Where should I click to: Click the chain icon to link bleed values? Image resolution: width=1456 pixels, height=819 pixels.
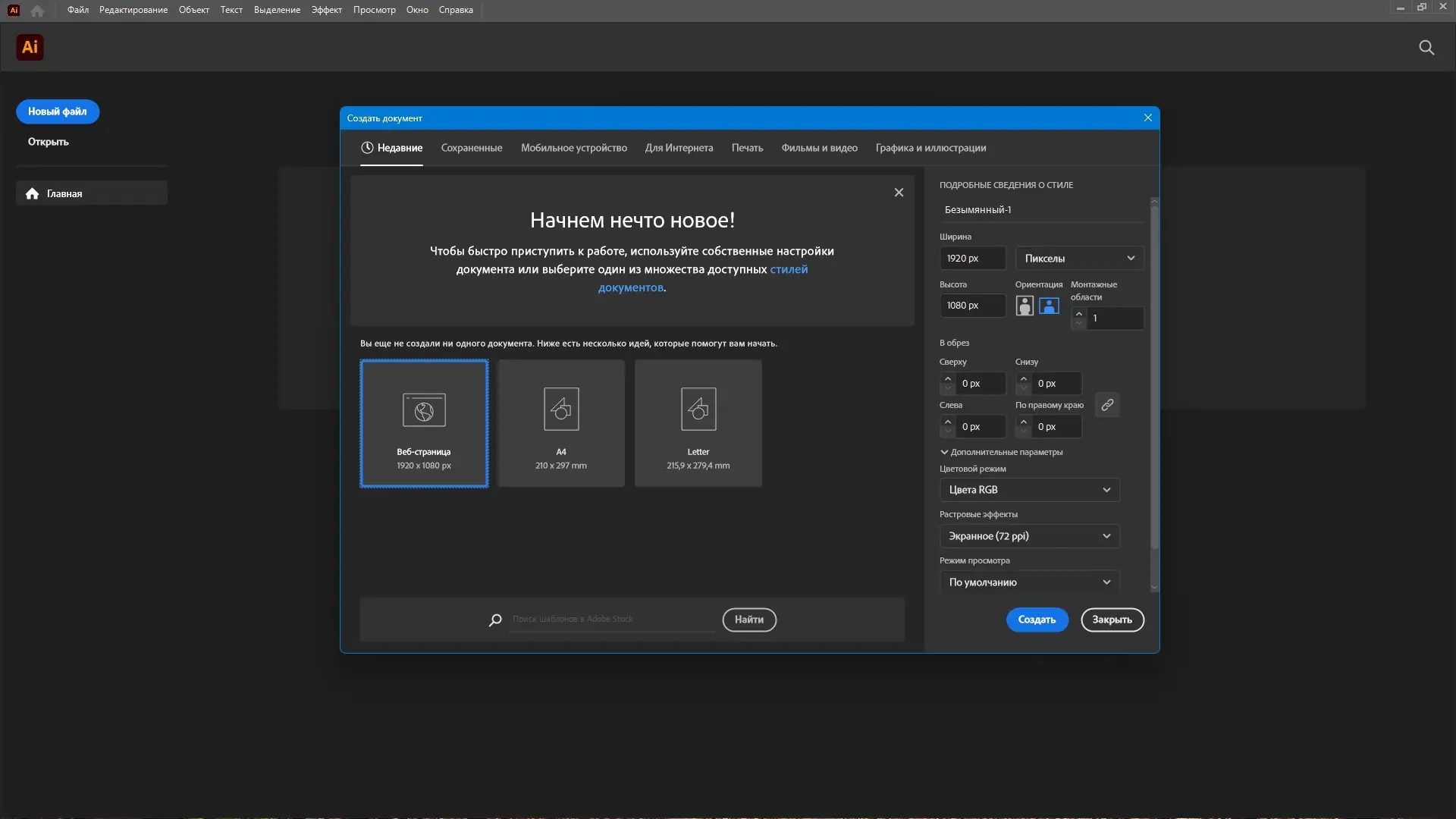coord(1107,405)
